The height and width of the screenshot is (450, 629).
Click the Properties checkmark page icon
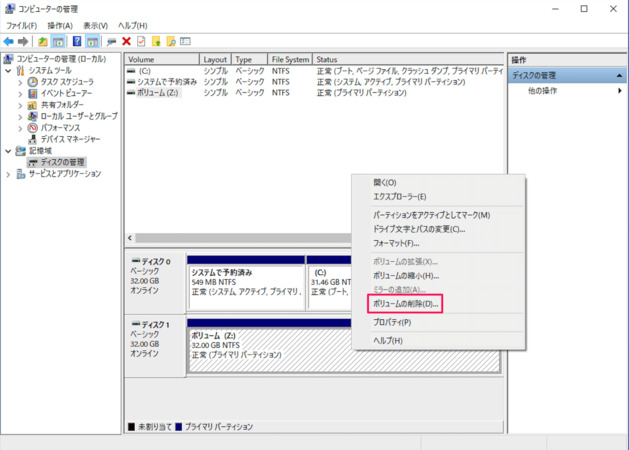(x=141, y=41)
